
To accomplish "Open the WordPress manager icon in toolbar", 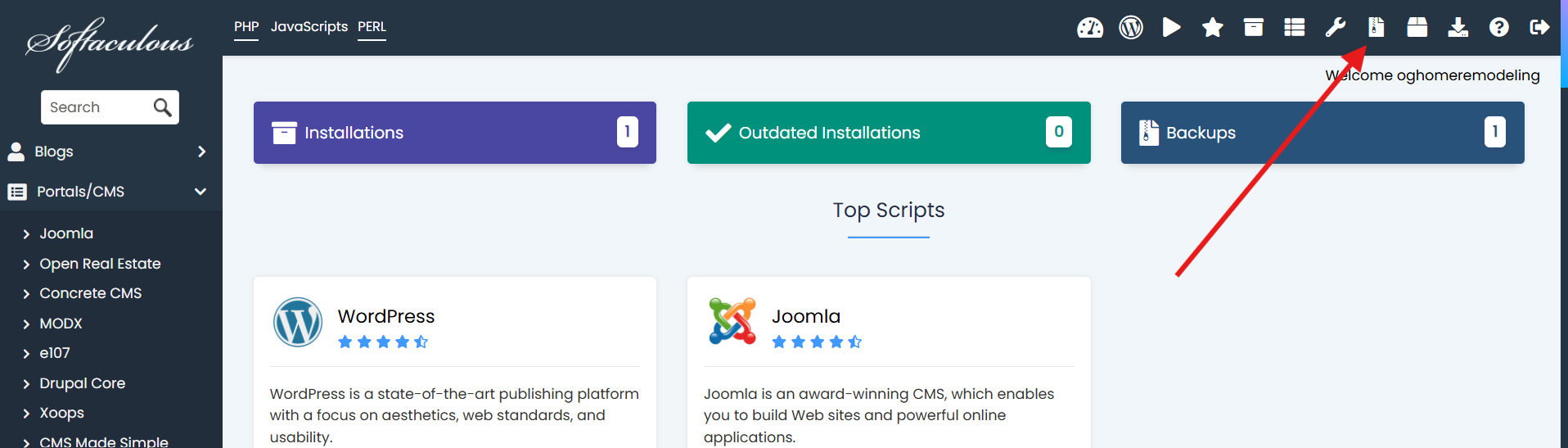I will [1130, 28].
